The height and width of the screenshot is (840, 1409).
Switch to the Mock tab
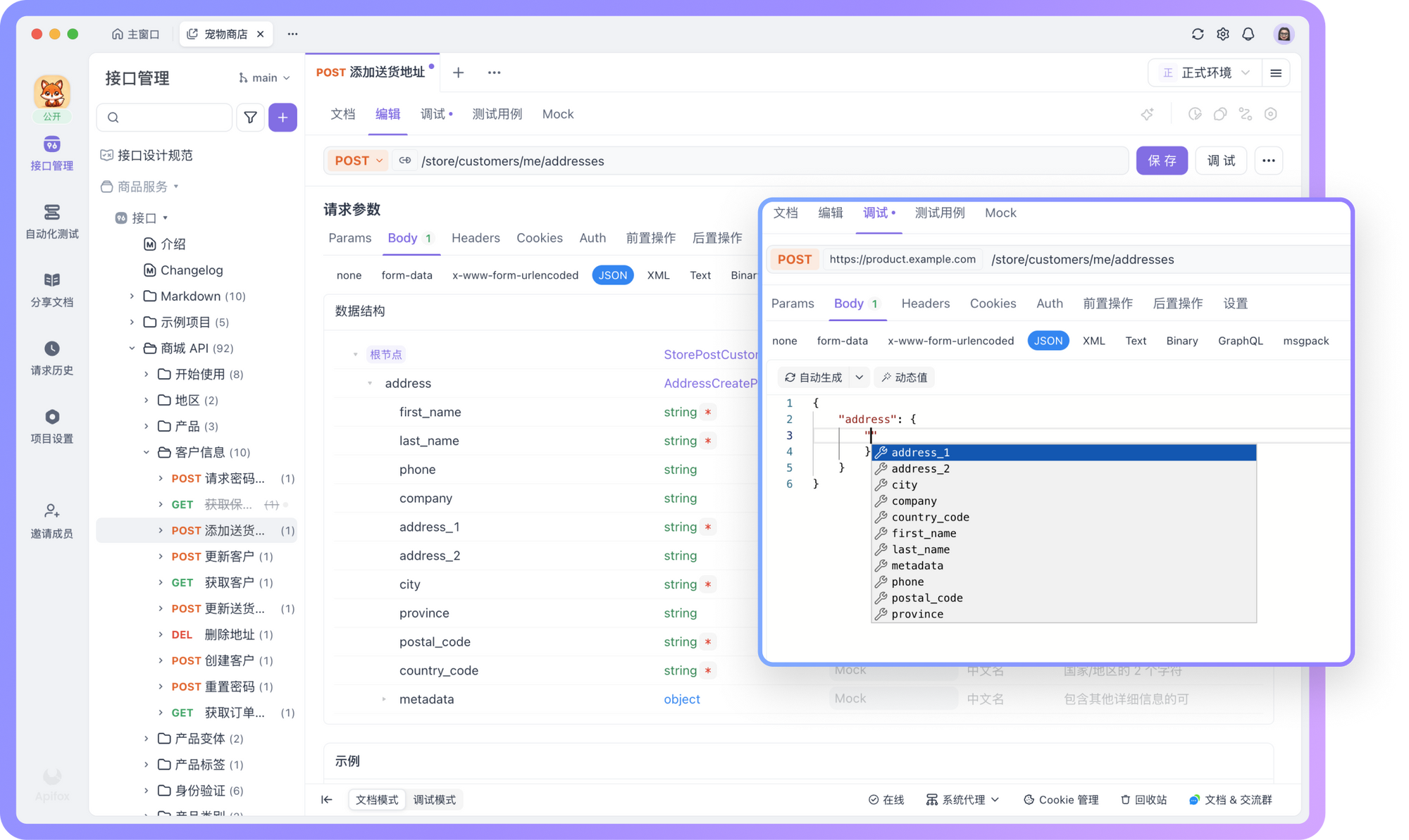pos(557,113)
